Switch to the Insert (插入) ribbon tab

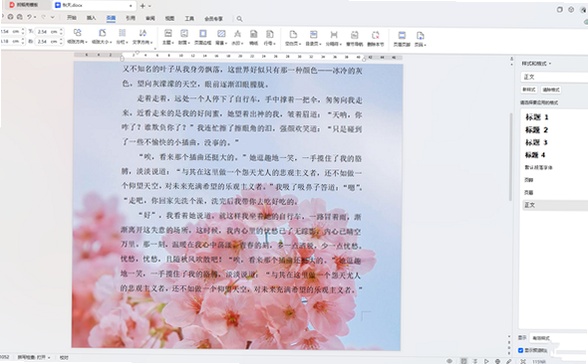(91, 18)
